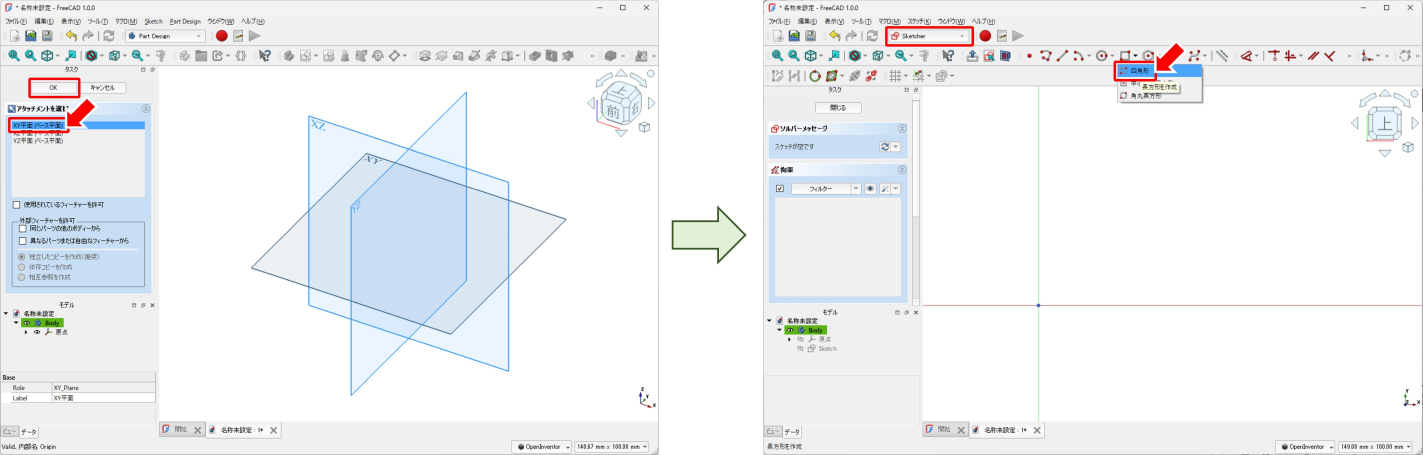Check 同じパーツの他のボディーから option

pos(23,229)
